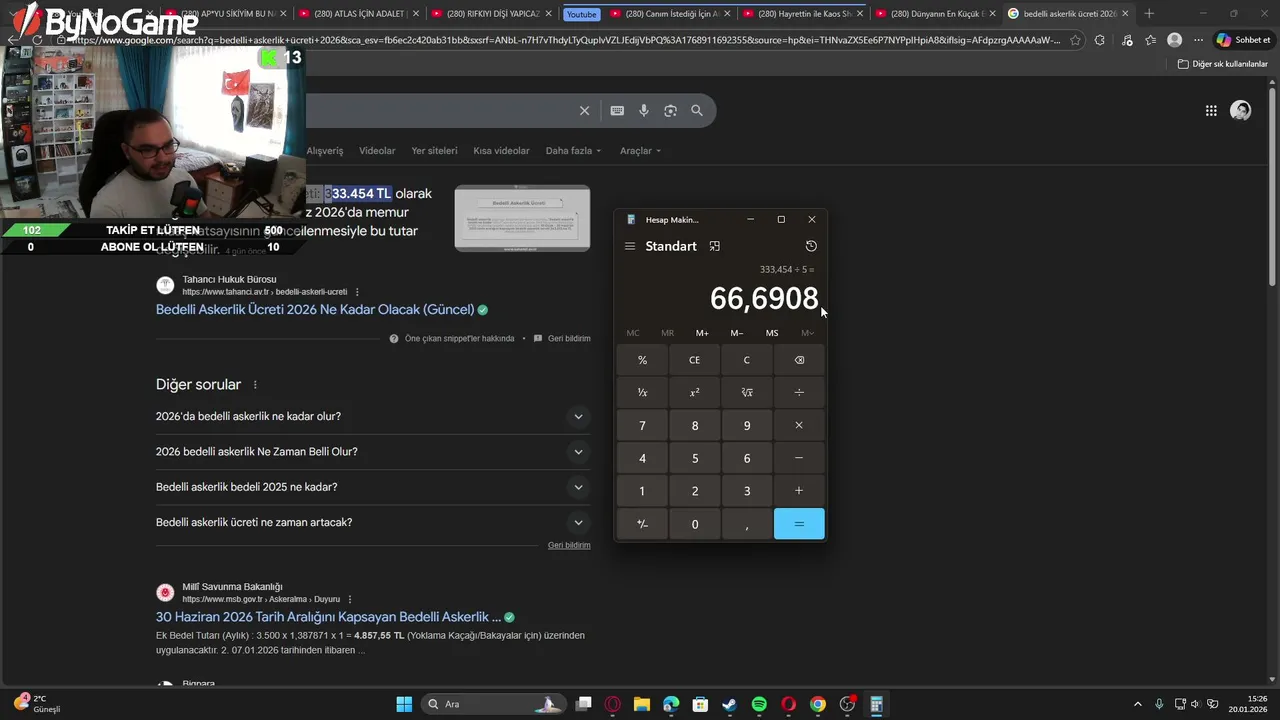
Task: Open Tahancı Hukuk Bürosu result options menu
Action: (x=357, y=292)
